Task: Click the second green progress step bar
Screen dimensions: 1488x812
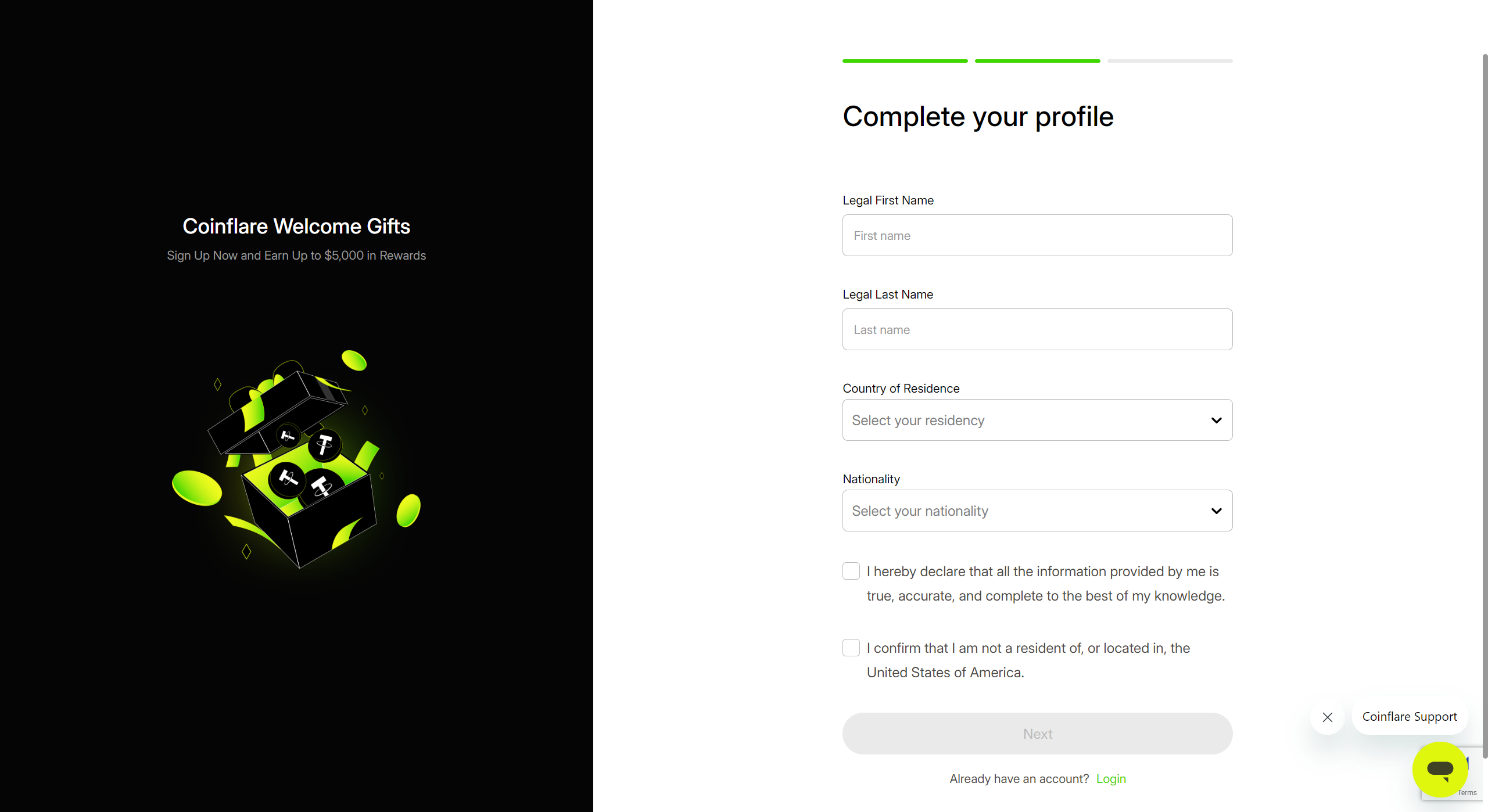Action: click(1037, 61)
